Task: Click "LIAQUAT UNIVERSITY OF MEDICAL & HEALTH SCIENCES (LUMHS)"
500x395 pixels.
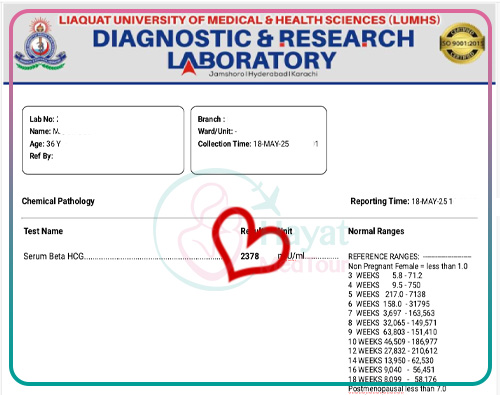Action: click(x=249, y=20)
